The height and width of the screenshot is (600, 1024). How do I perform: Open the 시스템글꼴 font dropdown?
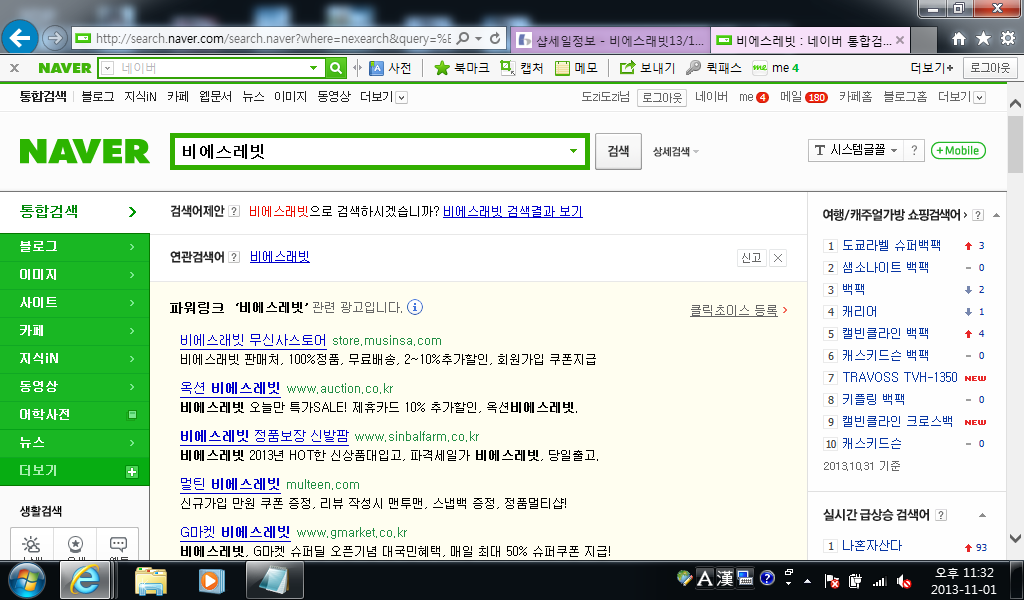tap(857, 150)
